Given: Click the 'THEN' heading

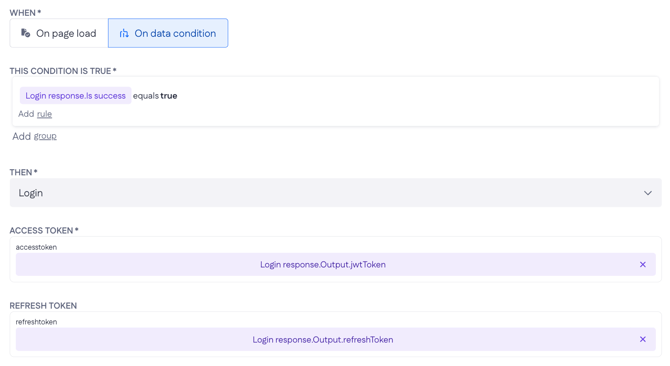Looking at the screenshot, I should tap(24, 172).
